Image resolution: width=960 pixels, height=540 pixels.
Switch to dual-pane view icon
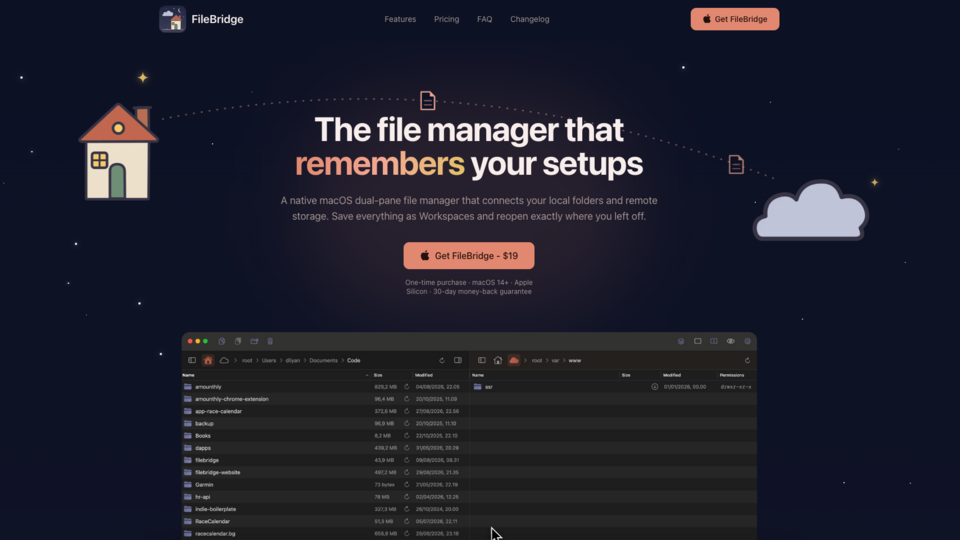pyautogui.click(x=714, y=341)
